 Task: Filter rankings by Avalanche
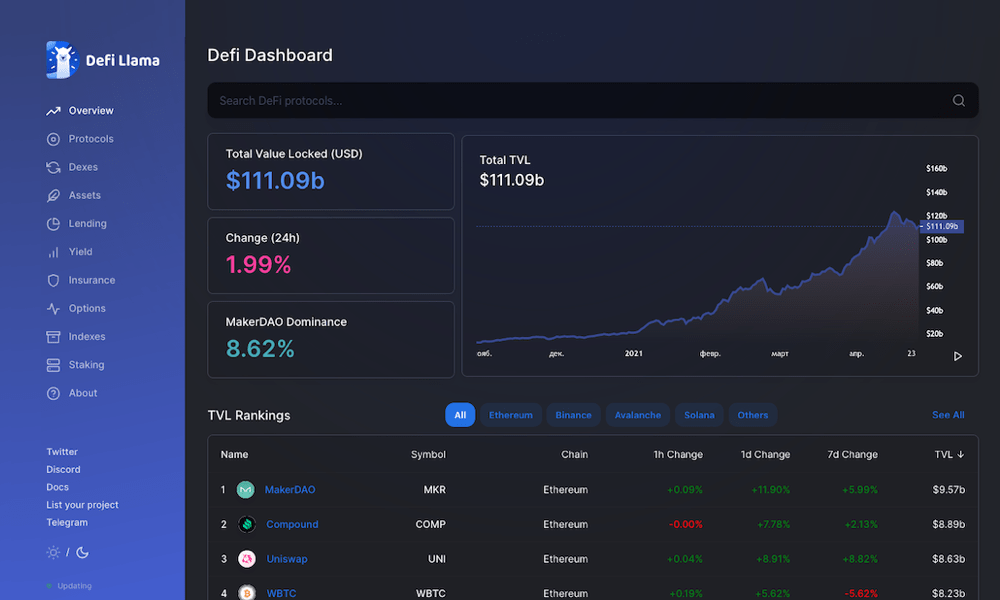(638, 415)
